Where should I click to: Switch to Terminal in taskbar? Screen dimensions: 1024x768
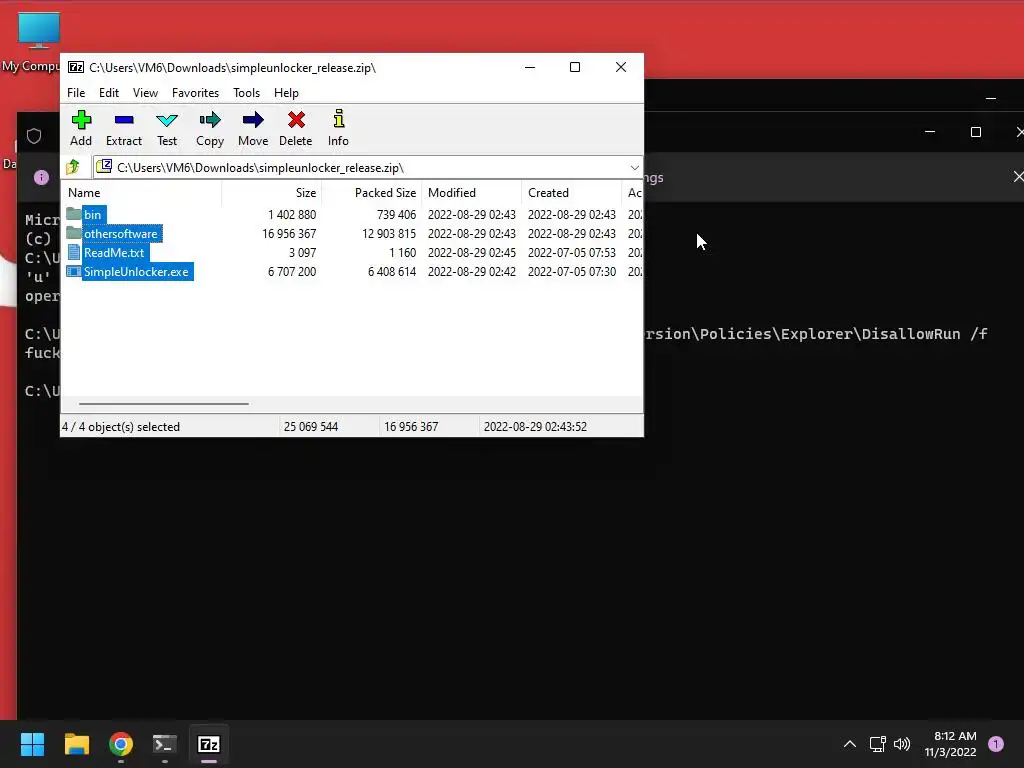point(165,744)
